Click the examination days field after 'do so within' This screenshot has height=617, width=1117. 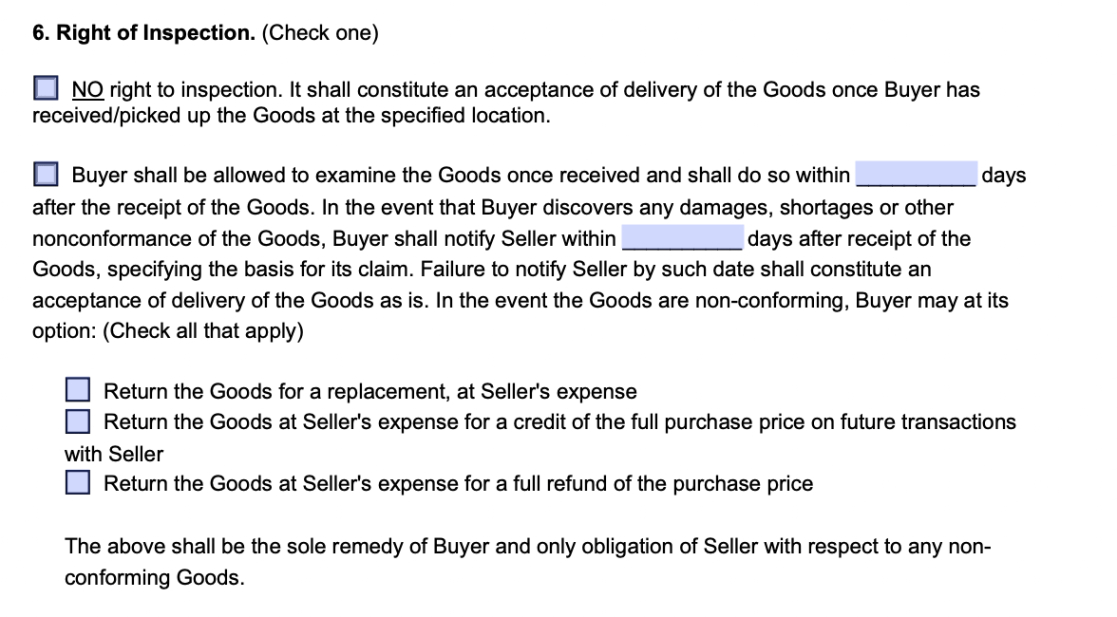tap(915, 174)
